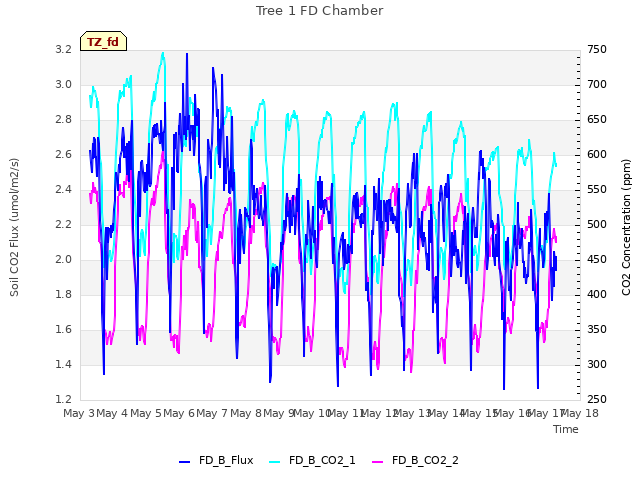Screen dimensions: 640x480
Task: Click the 600 right axis tick label
Action: [597, 155]
